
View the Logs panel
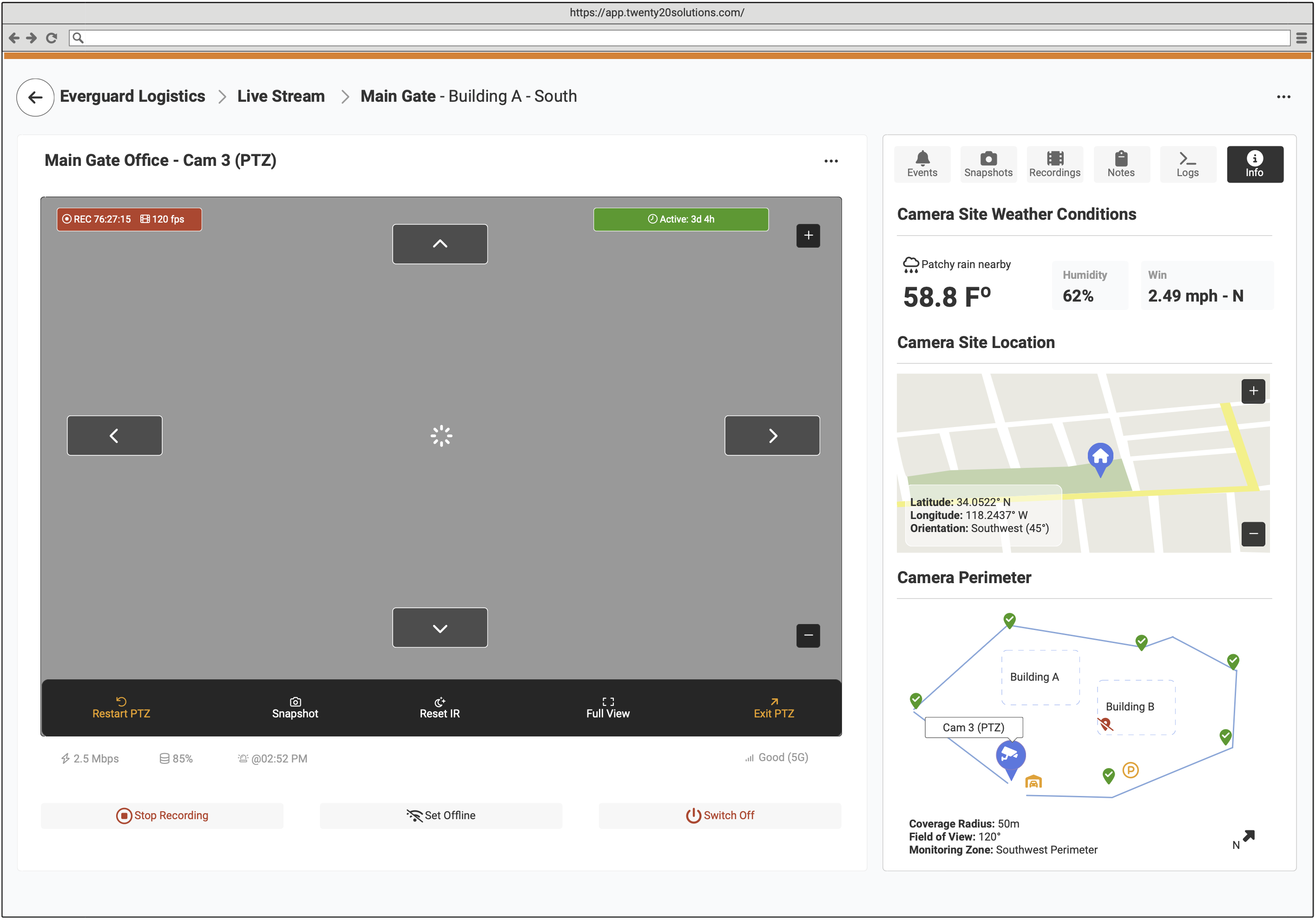click(1188, 164)
